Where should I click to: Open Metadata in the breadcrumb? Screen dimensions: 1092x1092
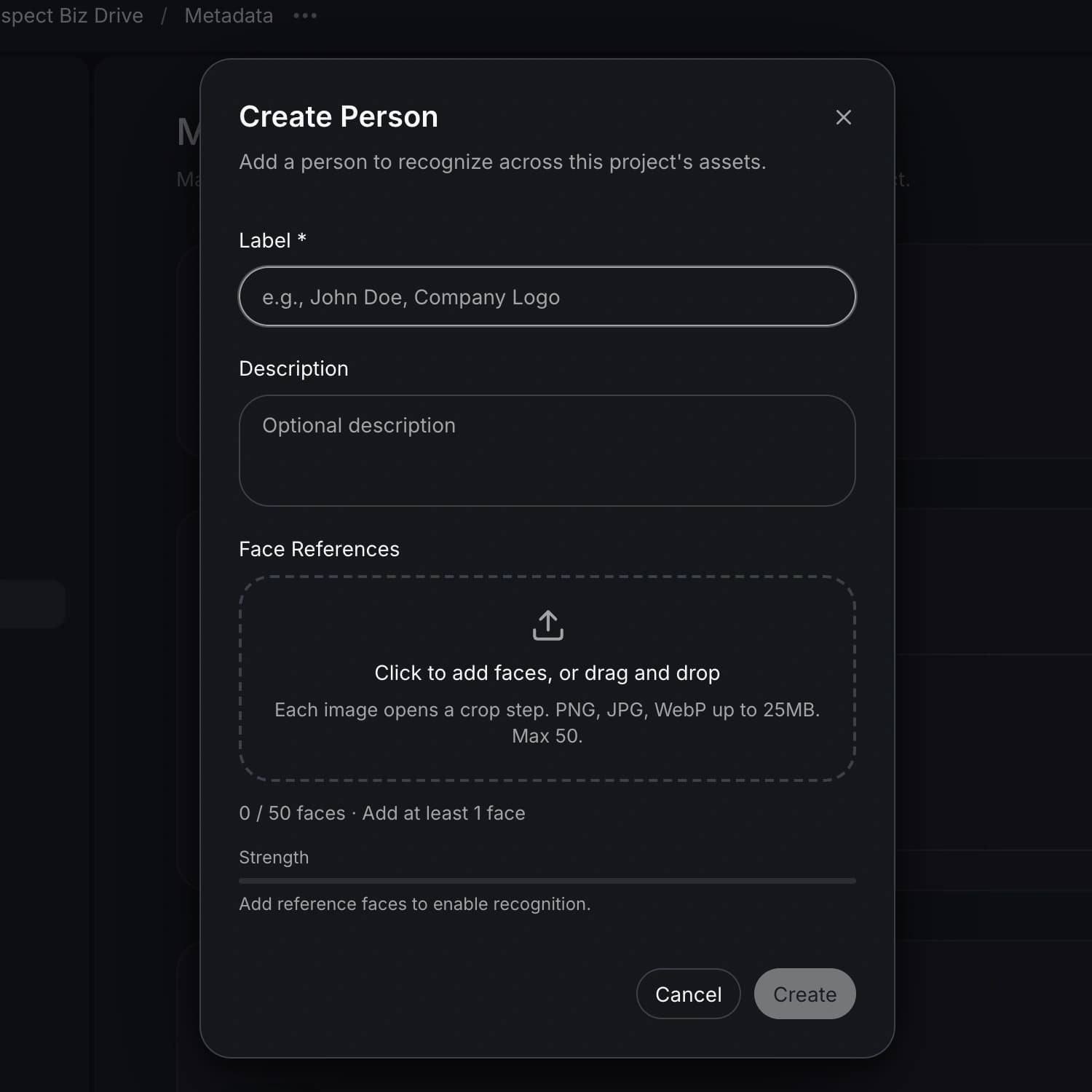point(229,15)
